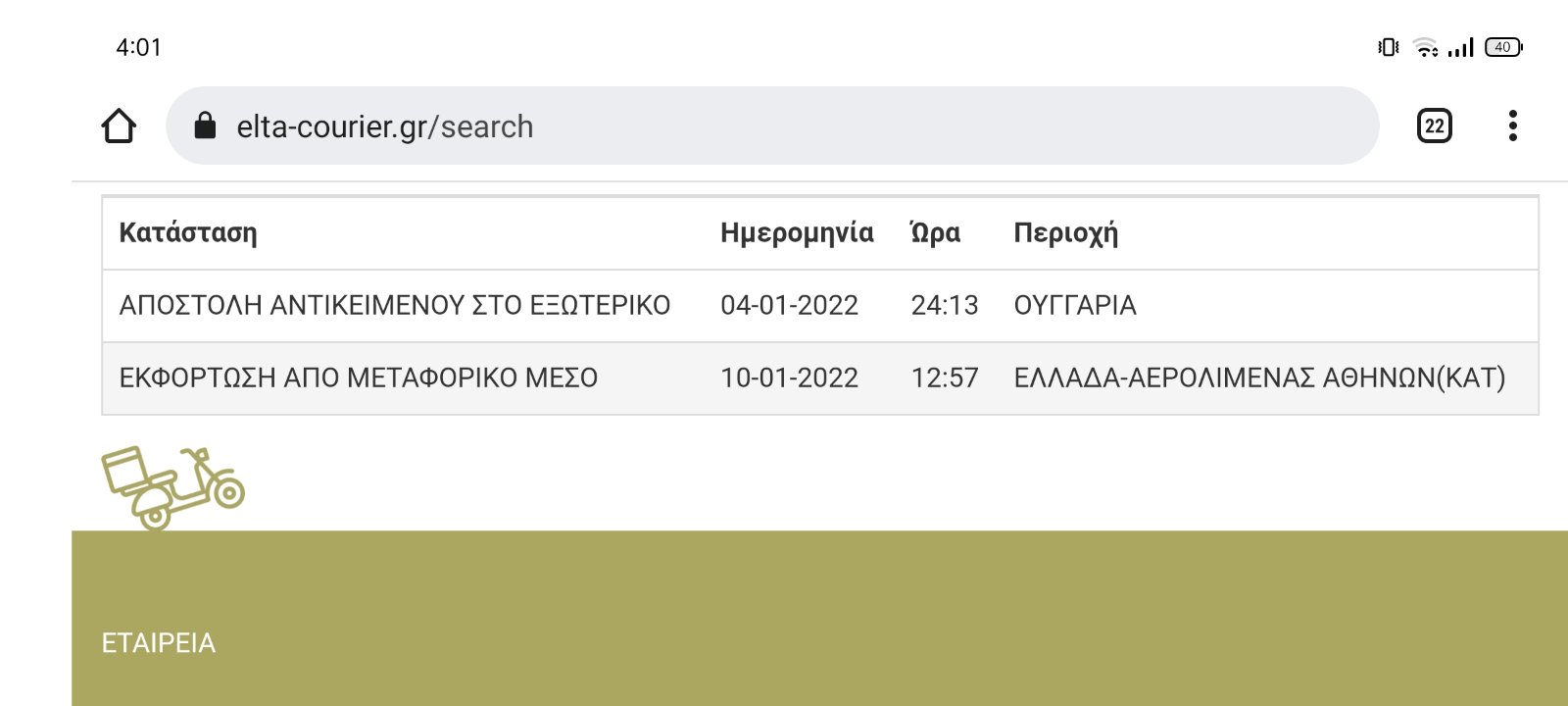The width and height of the screenshot is (1568, 706).
Task: Select the ΑΠΟΣΤΟΛΗ ΑΝΤΙΚΕΙΜΕΝΟΥ ΣΤΟ ΕΞΩΤΕΡΙΚΟ row
Action: 820,306
